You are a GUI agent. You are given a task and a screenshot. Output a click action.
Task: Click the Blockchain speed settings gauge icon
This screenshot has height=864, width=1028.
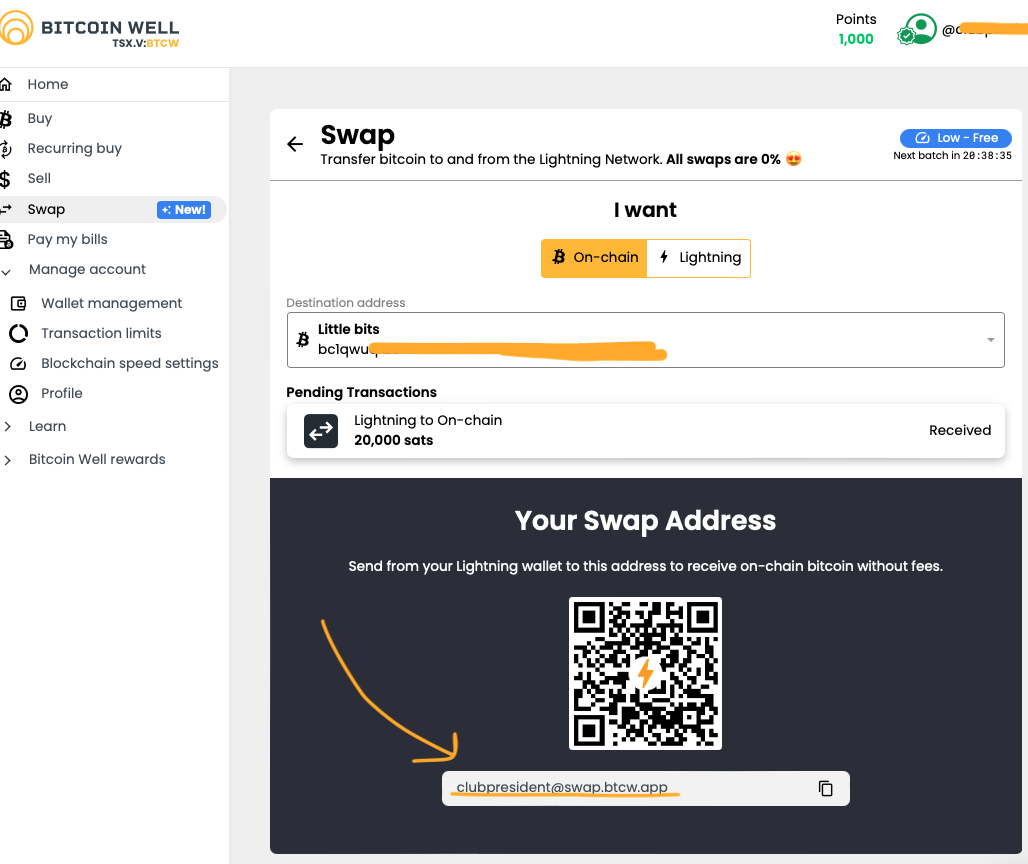[x=18, y=363]
